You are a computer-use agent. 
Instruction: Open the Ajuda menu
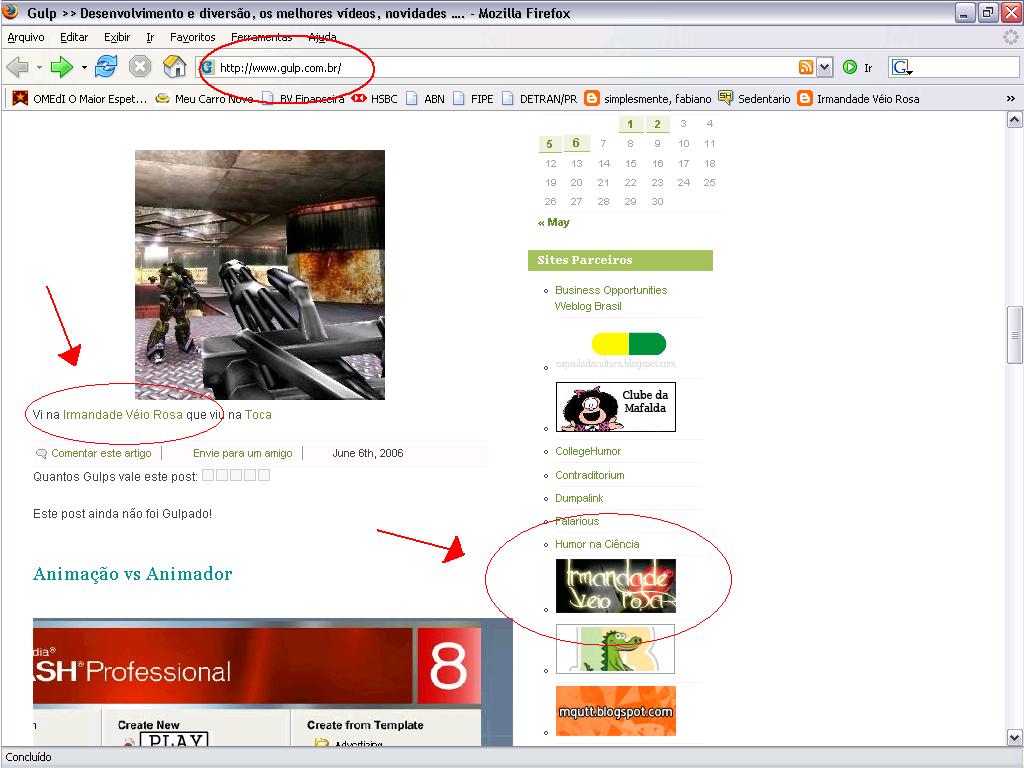tap(322, 37)
